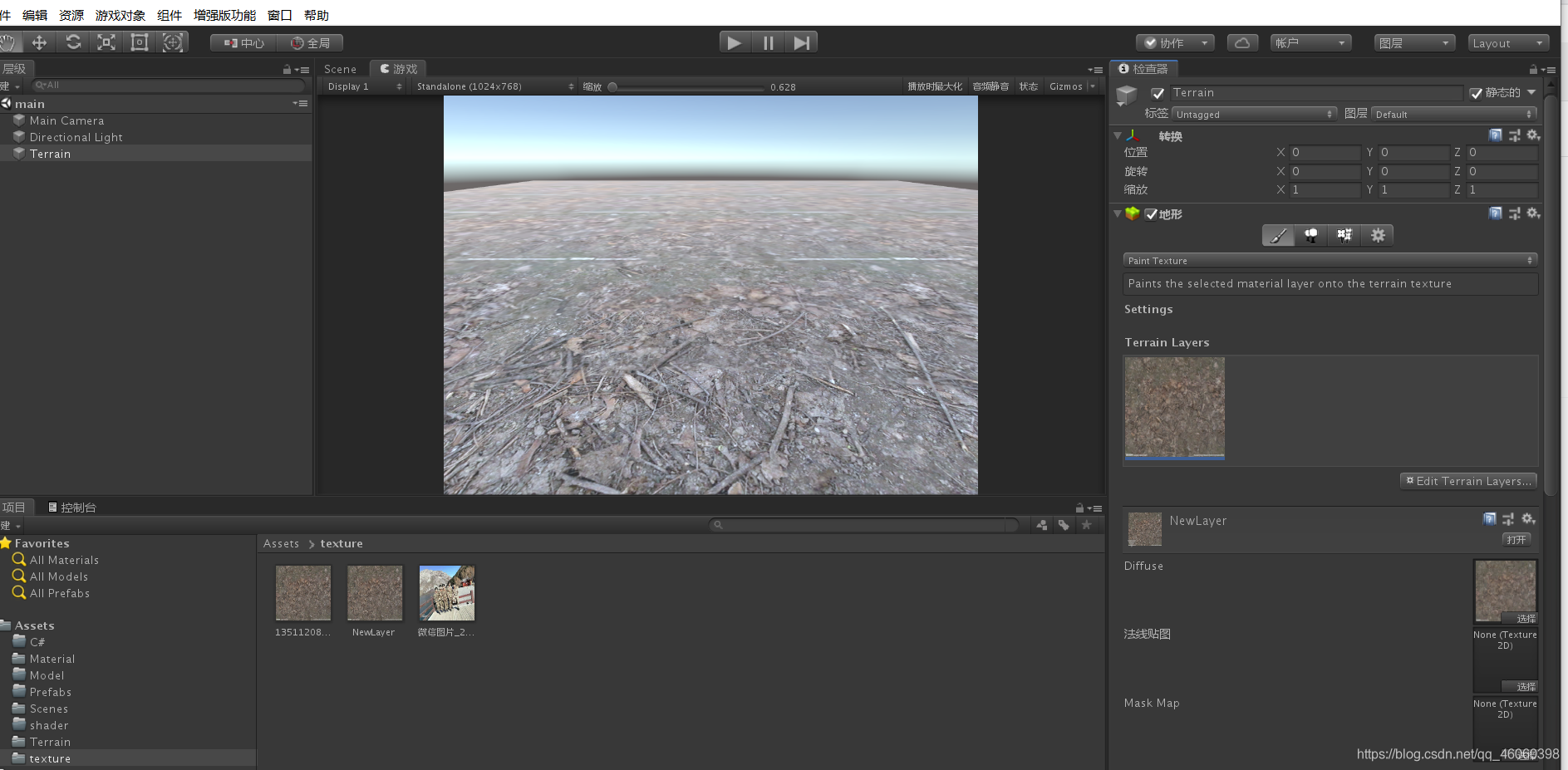The image size is (1568, 770).
Task: Select the Rect transform tool
Action: 140,42
